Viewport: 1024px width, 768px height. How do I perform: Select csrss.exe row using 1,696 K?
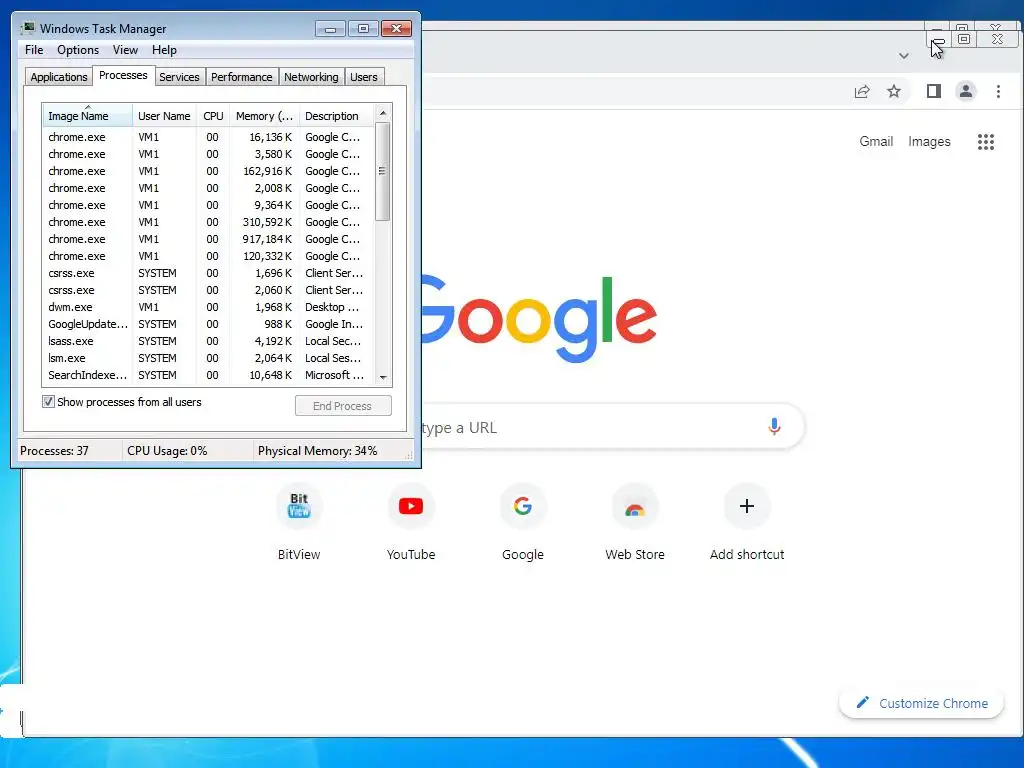tap(208, 273)
